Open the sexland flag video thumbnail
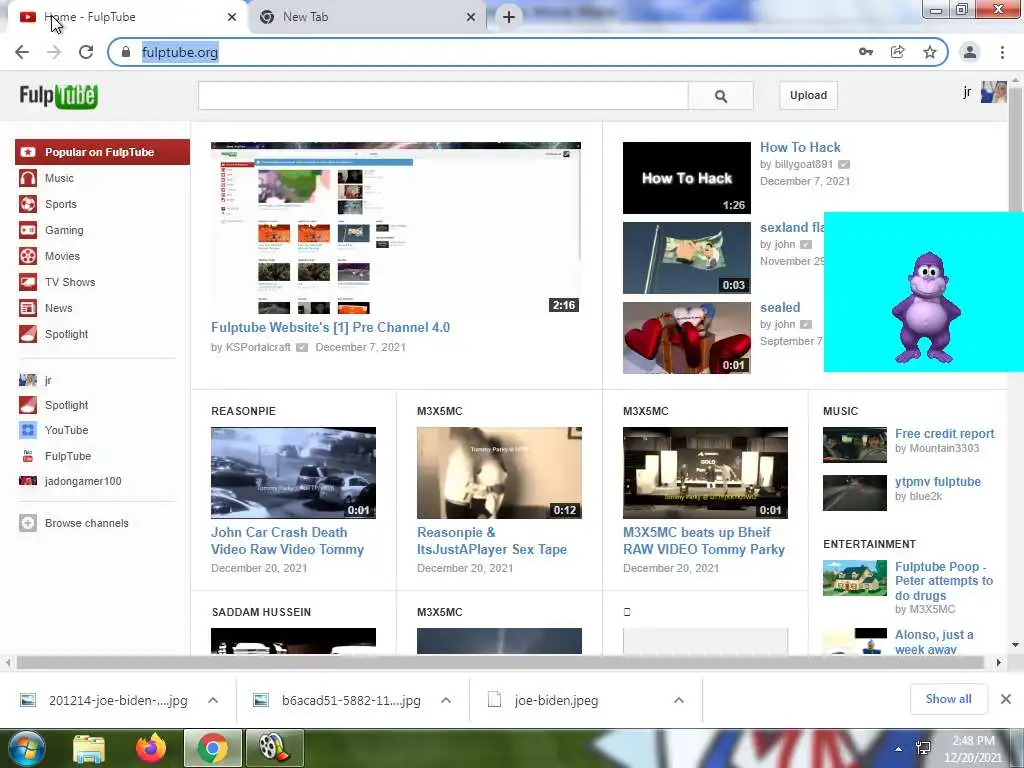1024x768 pixels. click(x=686, y=258)
